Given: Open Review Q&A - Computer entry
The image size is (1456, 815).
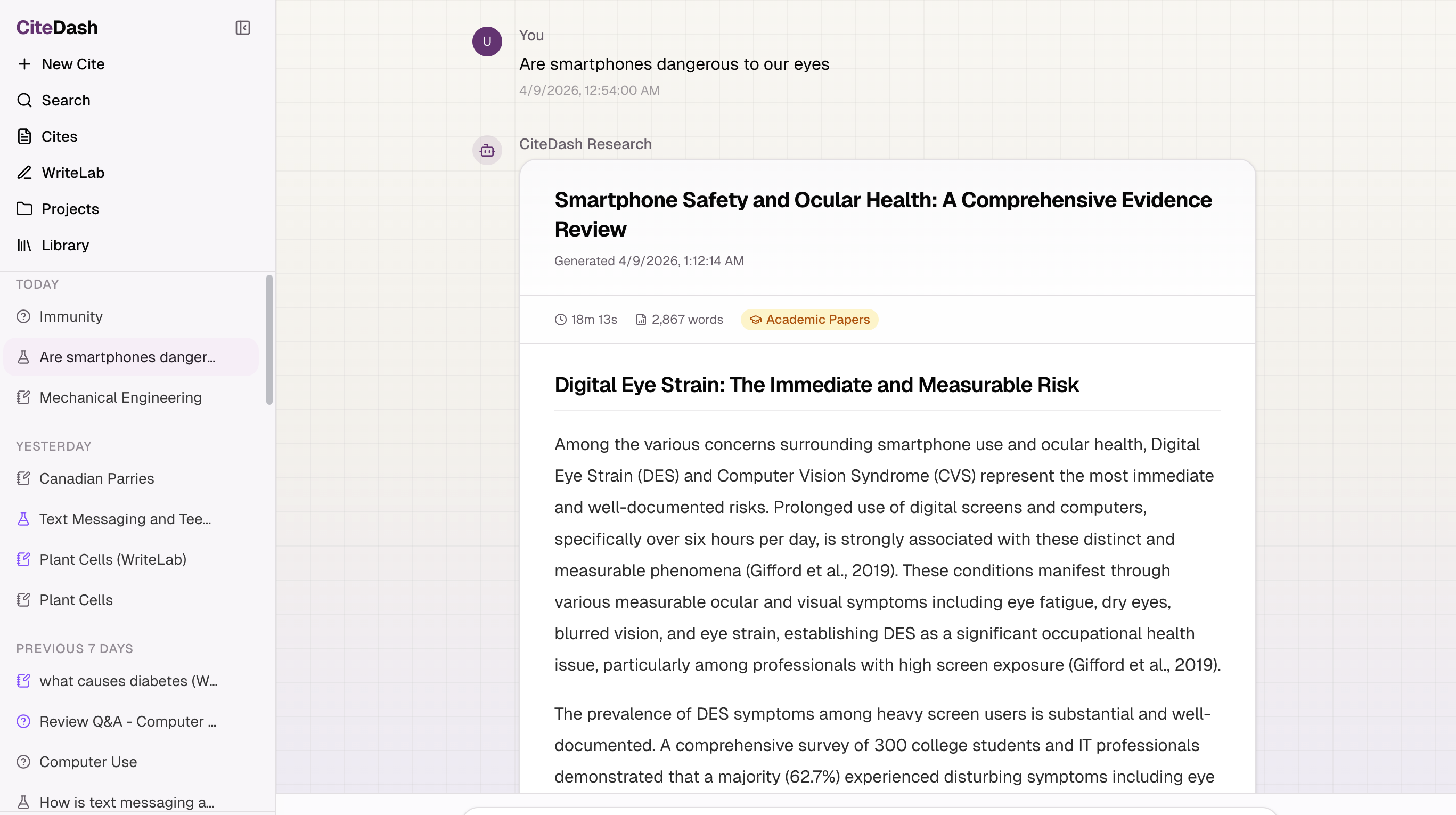Looking at the screenshot, I should 127,721.
